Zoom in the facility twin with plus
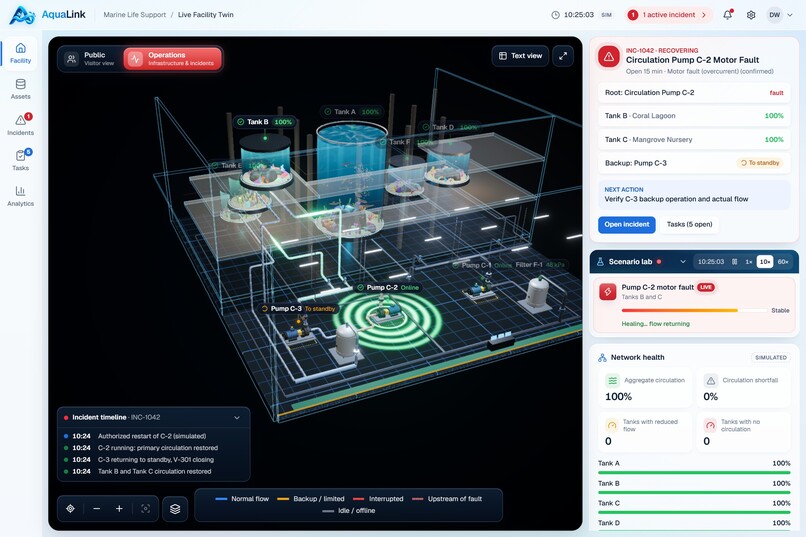The height and width of the screenshot is (537, 806). 119,508
